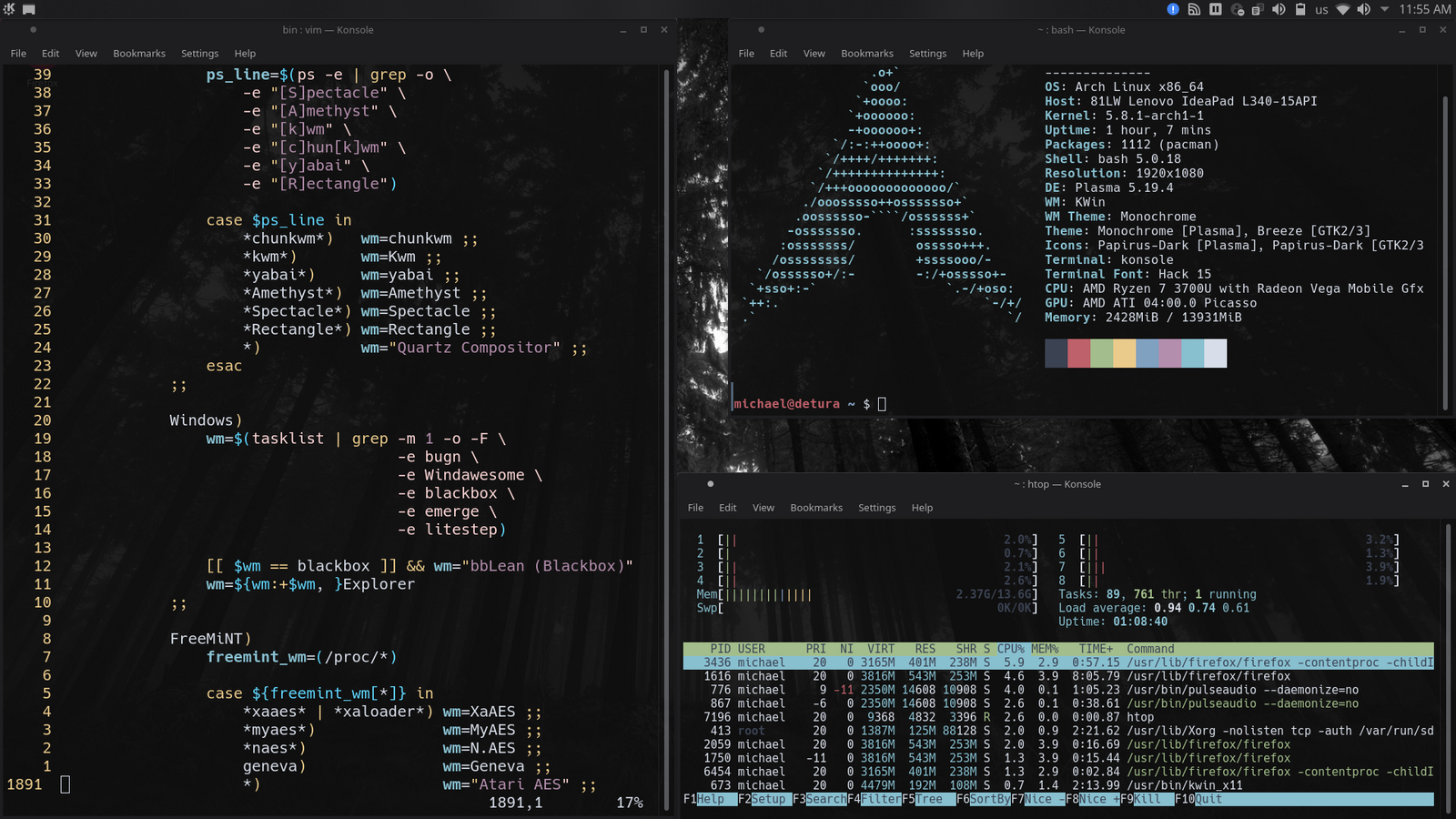This screenshot has height=819, width=1456.
Task: Expand the hidden system tray icons arrow
Action: click(x=1384, y=9)
